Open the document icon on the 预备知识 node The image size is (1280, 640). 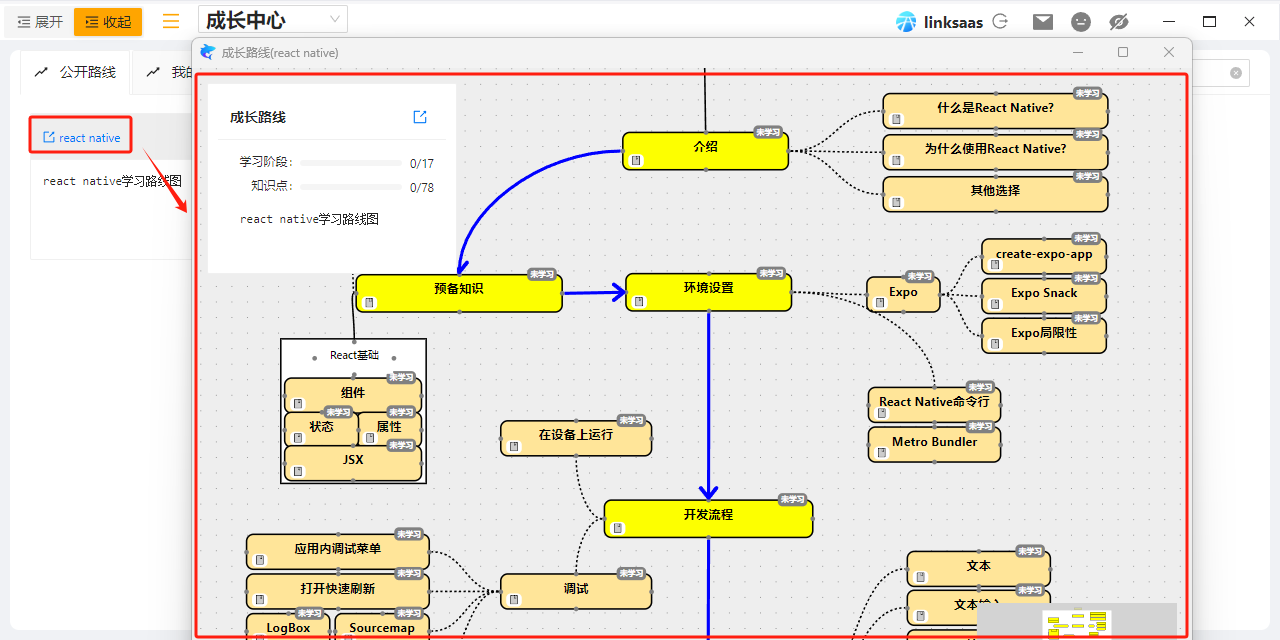[369, 302]
